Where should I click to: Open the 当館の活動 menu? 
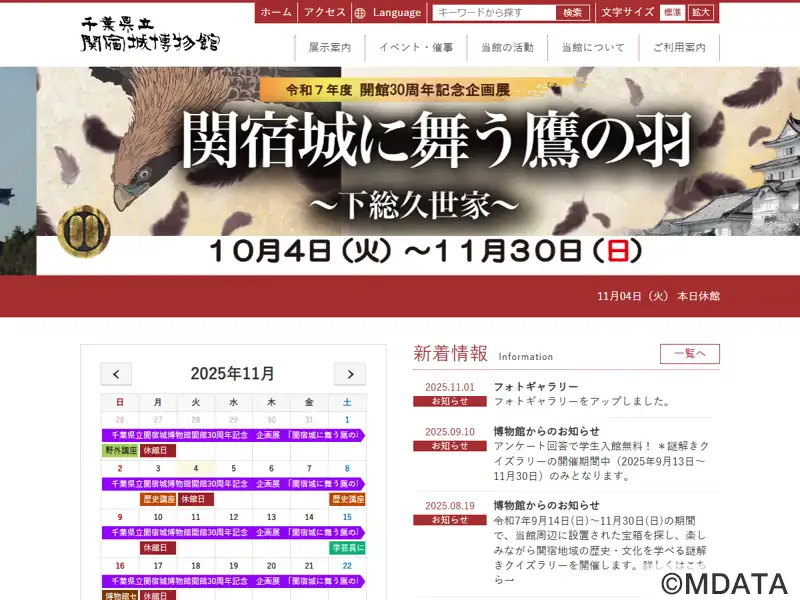[507, 47]
